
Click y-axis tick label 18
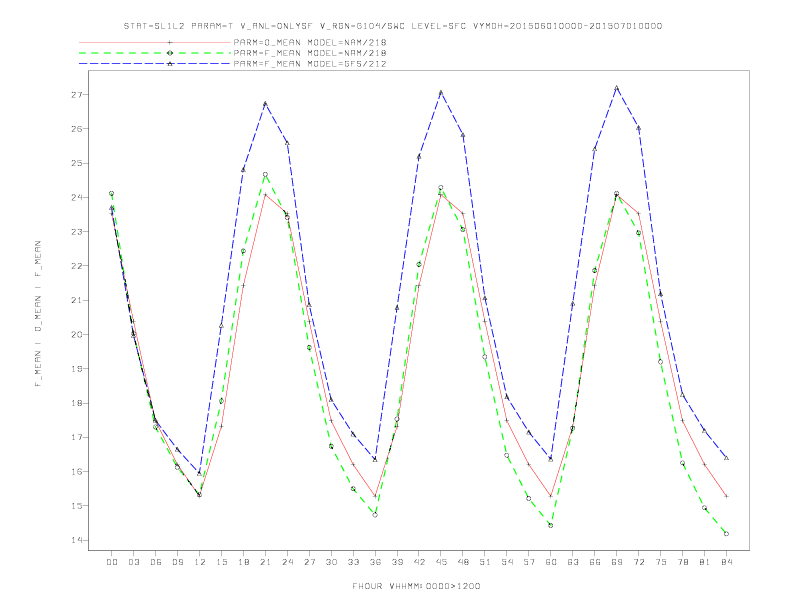[77, 403]
